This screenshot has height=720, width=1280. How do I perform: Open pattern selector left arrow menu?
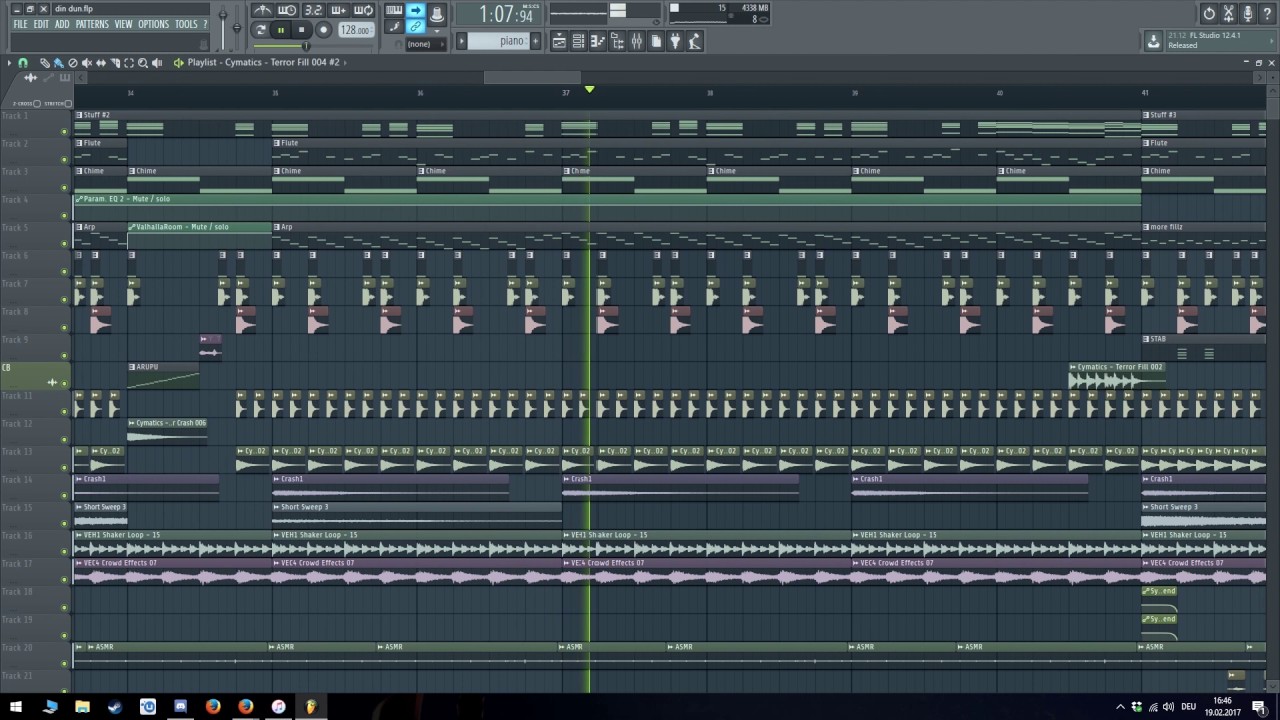(x=462, y=41)
